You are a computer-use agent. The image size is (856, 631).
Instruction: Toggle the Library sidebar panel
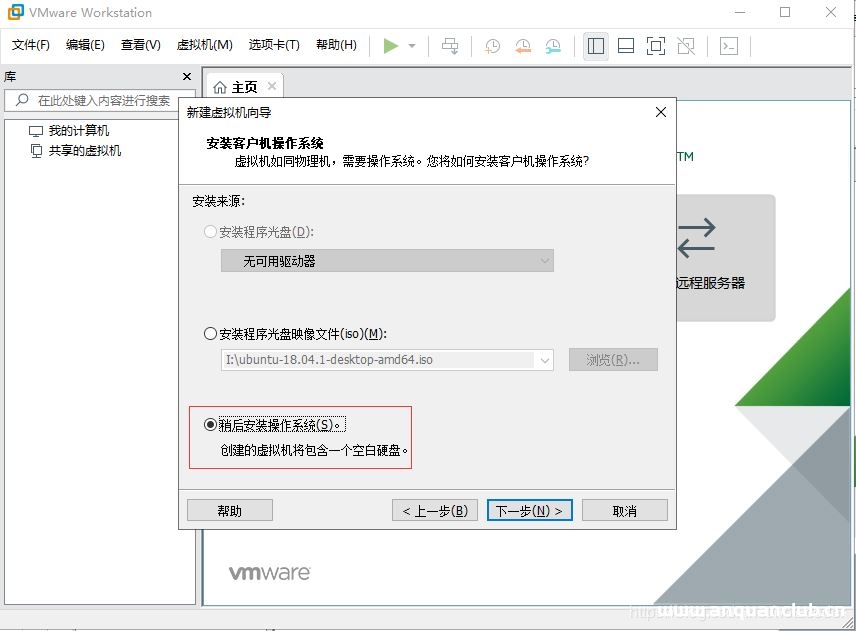(x=594, y=46)
